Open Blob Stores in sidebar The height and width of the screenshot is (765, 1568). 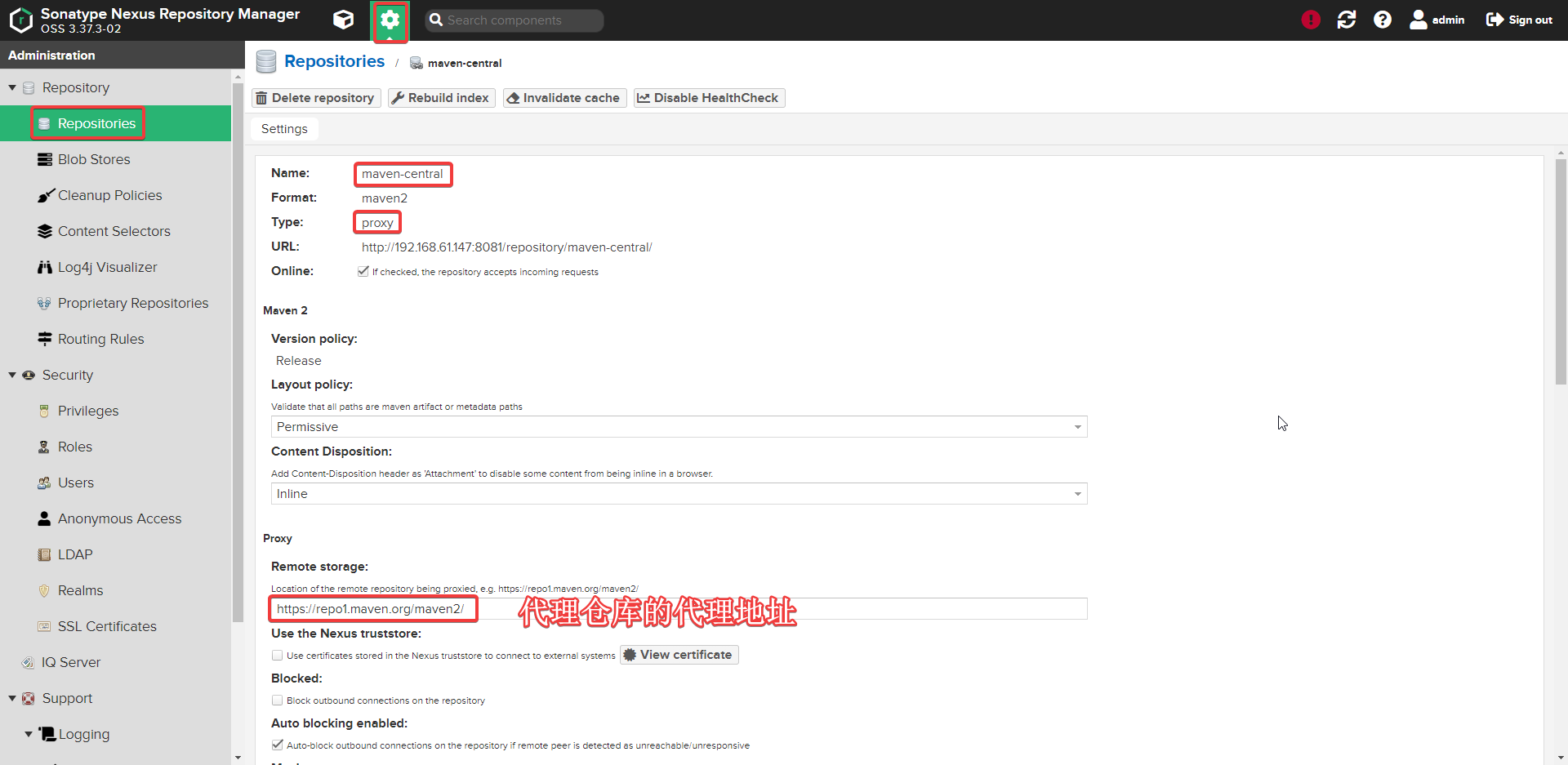point(93,159)
